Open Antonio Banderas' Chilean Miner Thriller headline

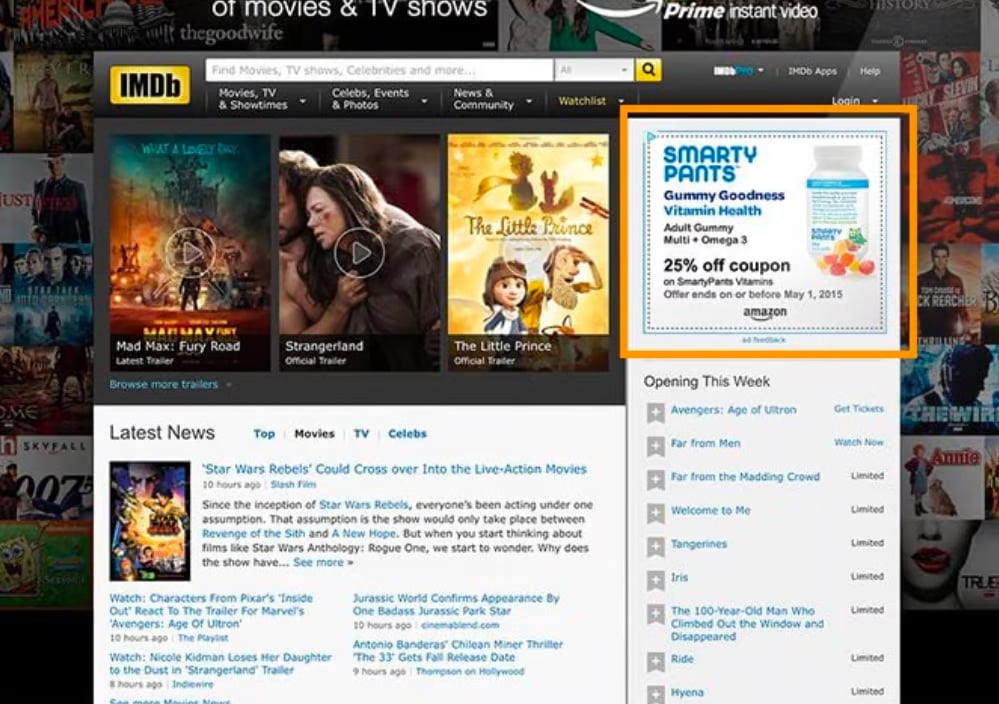(458, 650)
